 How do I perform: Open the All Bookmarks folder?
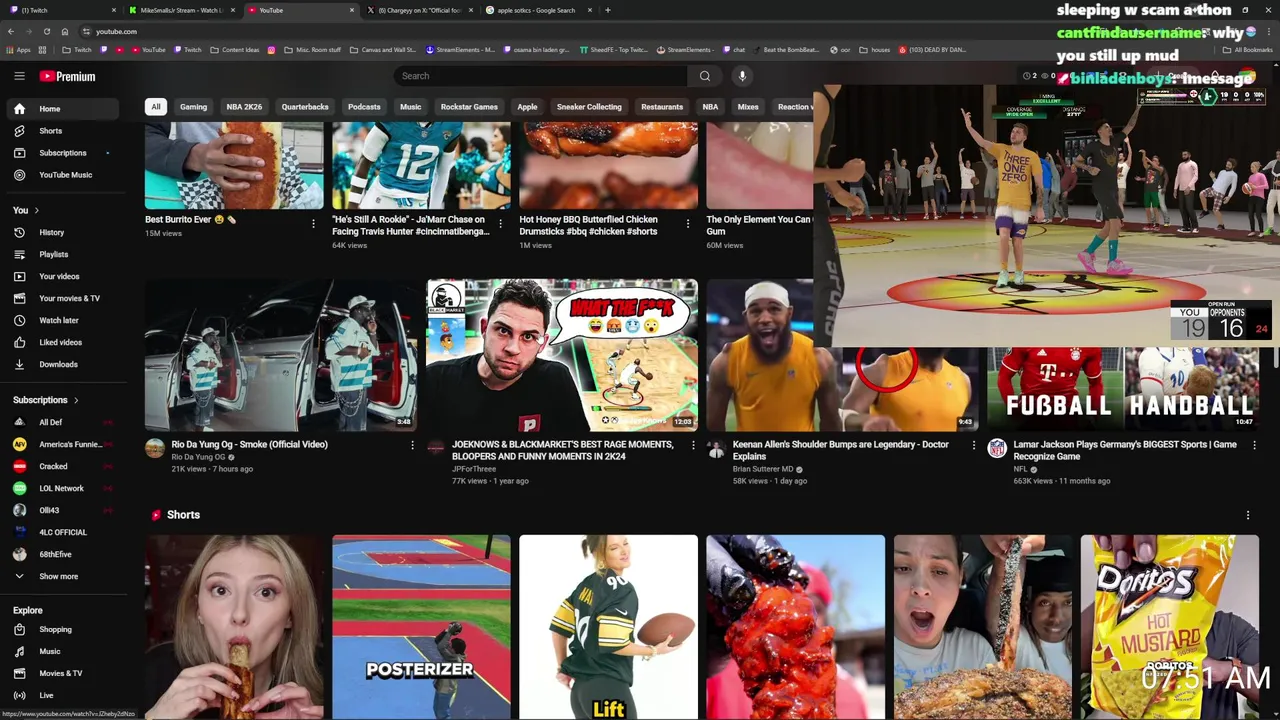pos(1248,50)
